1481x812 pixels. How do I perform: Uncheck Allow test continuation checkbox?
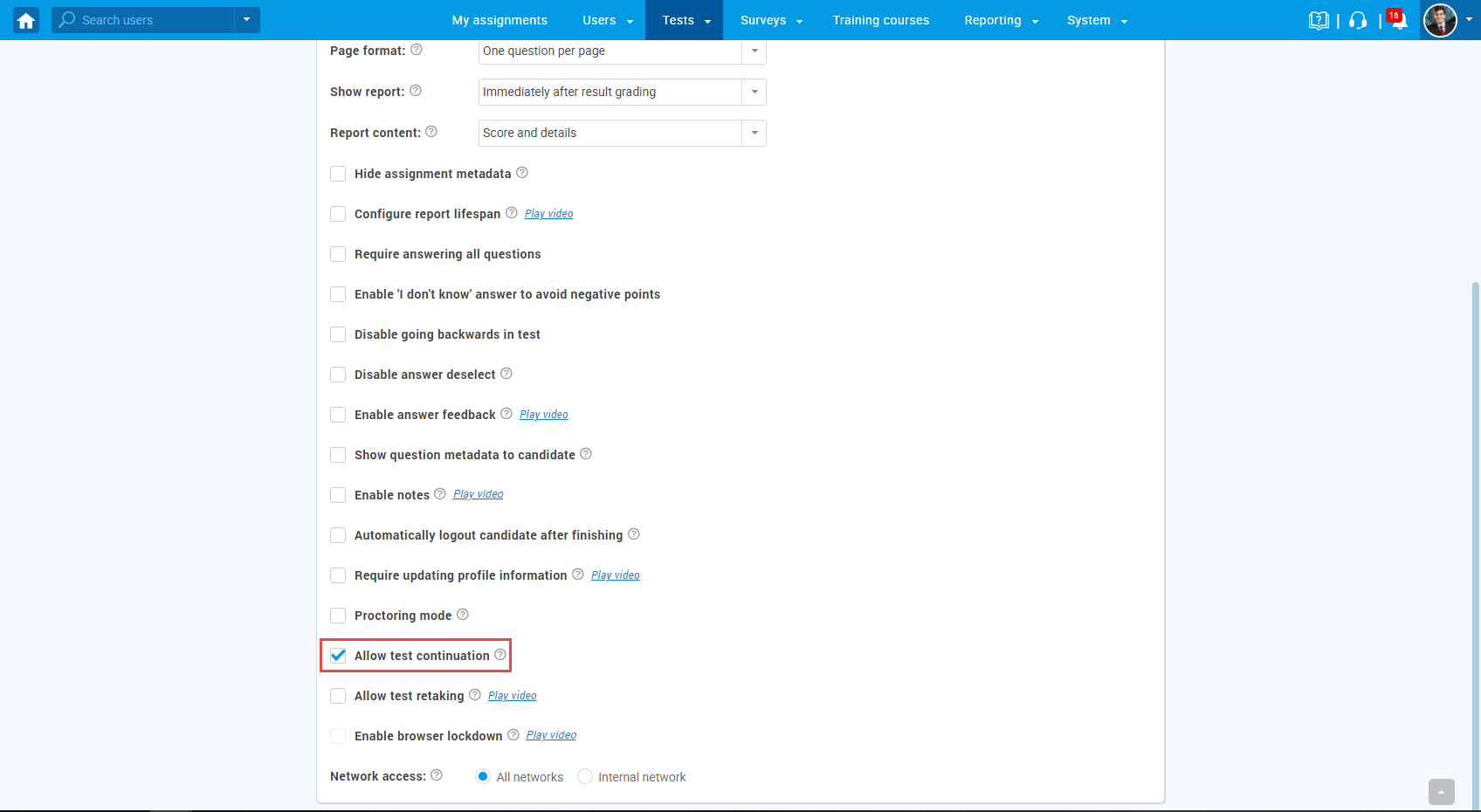tap(338, 656)
